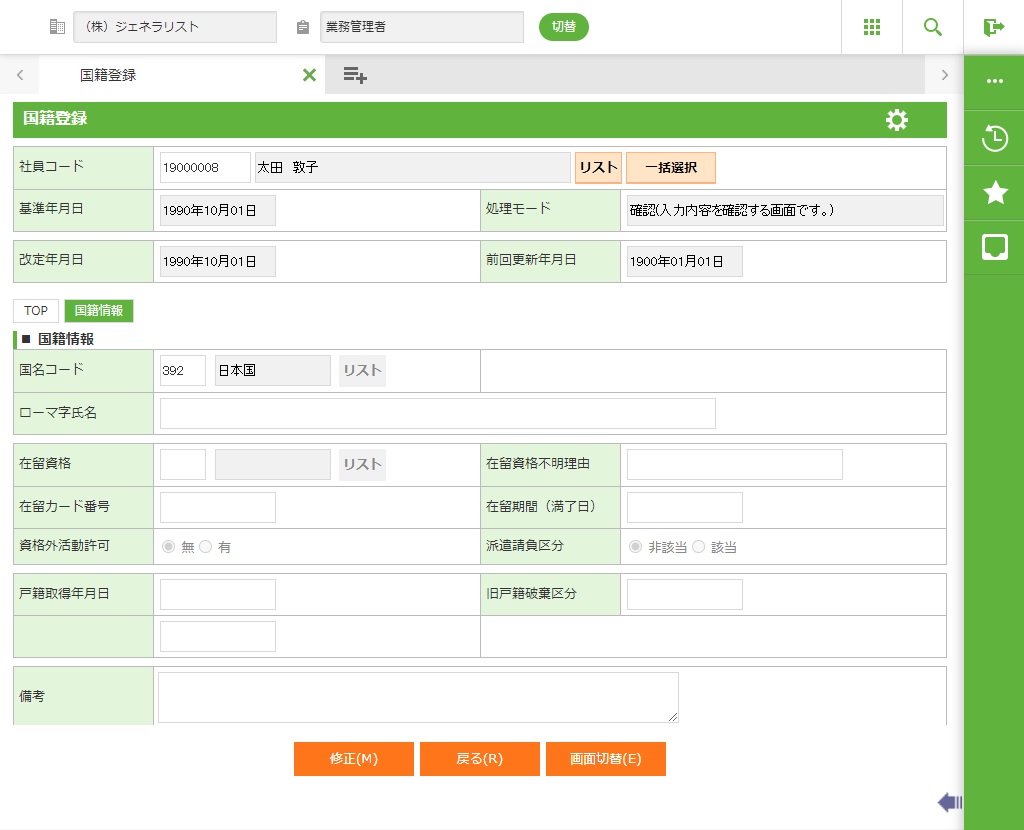Select 非該当 for 派遣請負区分

pyautogui.click(x=635, y=547)
